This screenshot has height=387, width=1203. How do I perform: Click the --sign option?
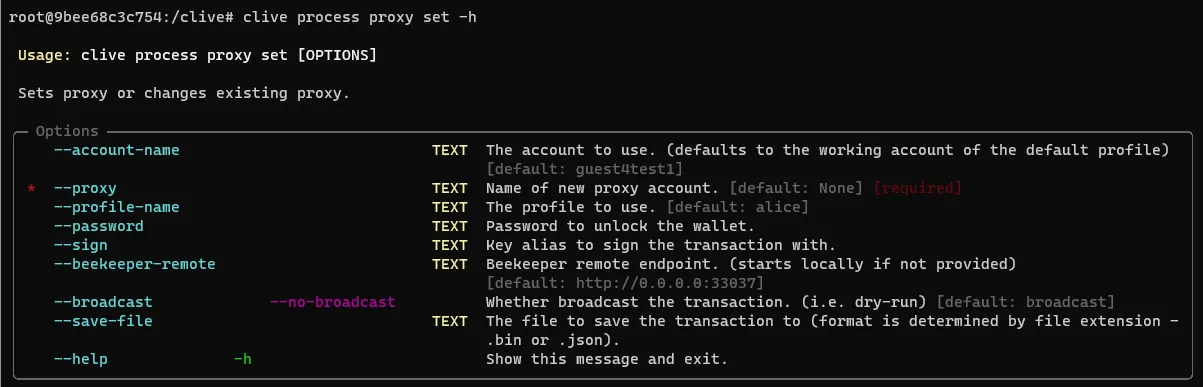(x=80, y=245)
